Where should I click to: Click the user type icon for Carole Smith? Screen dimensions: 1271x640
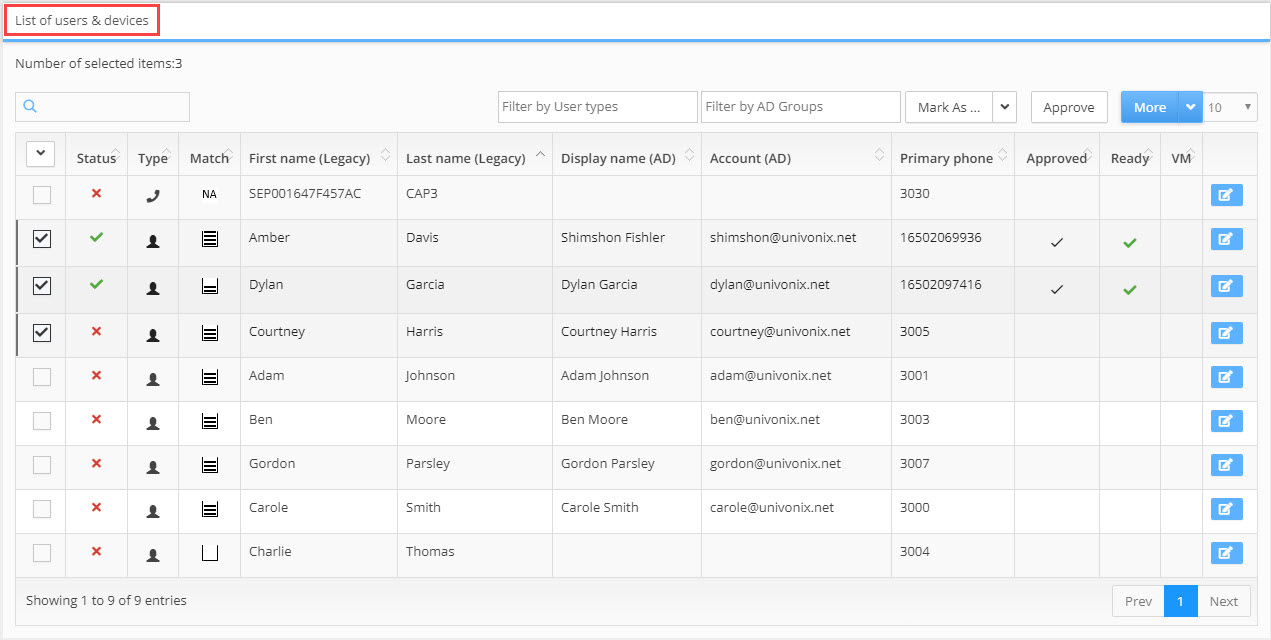tap(152, 509)
